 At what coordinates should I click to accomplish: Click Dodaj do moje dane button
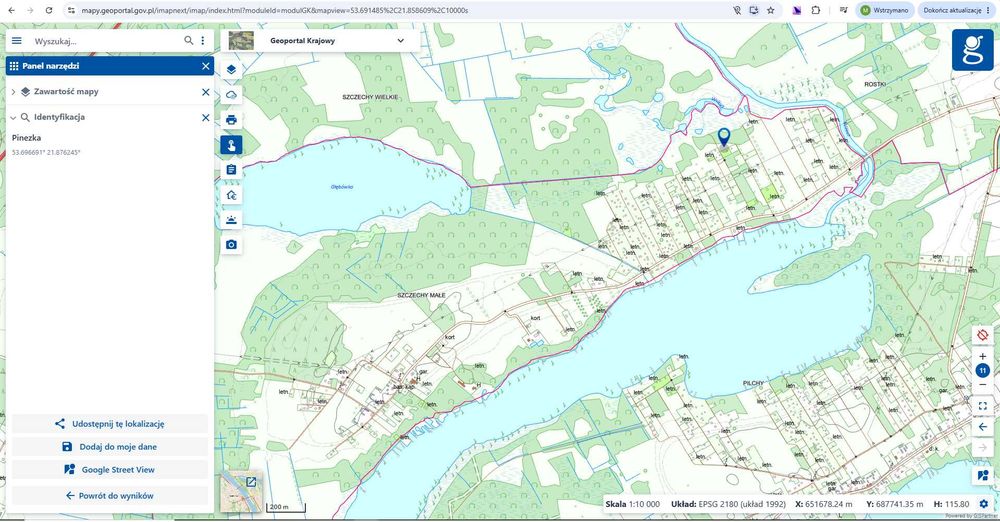[110, 447]
